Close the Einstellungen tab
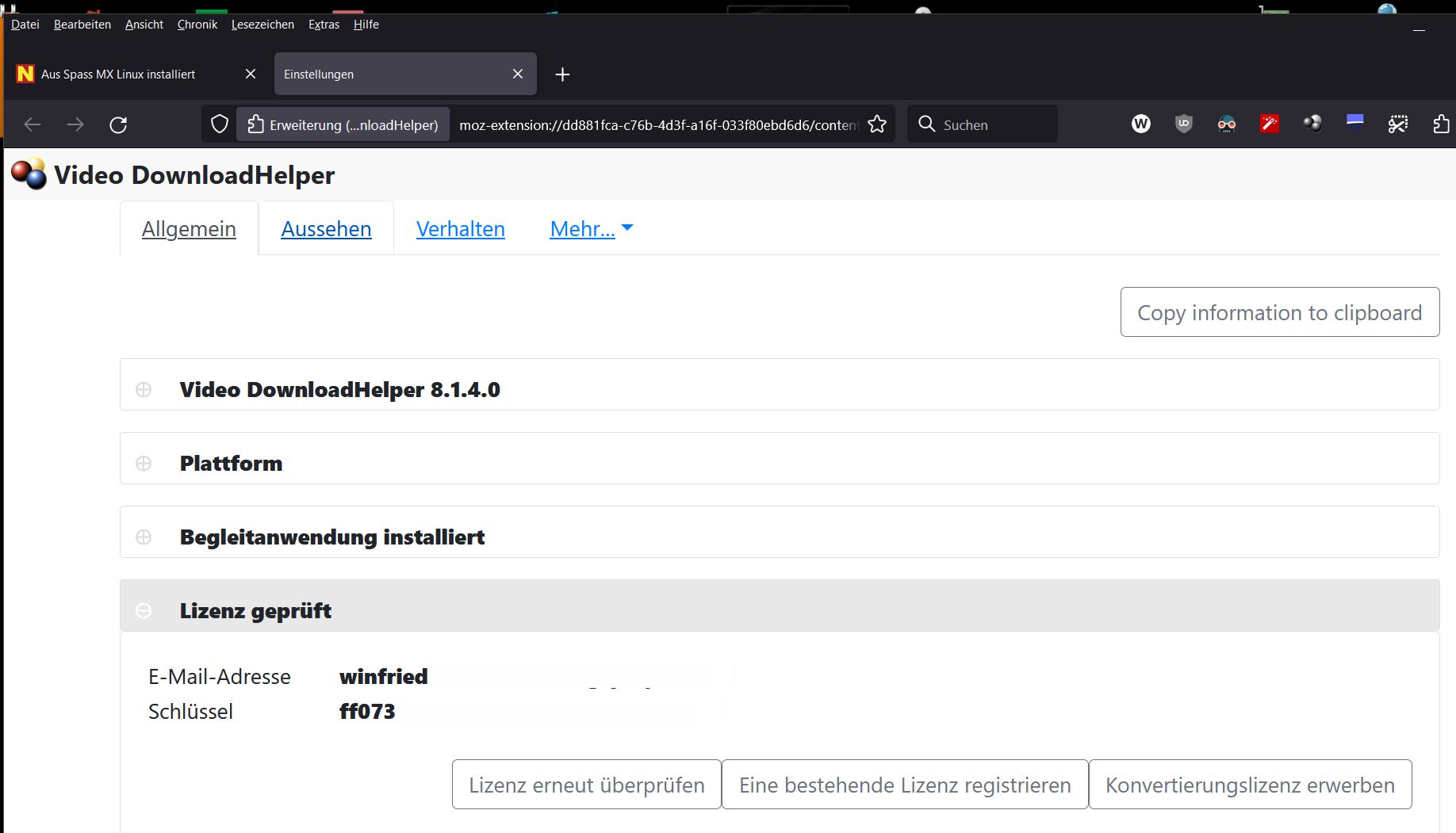1456x833 pixels. (518, 74)
